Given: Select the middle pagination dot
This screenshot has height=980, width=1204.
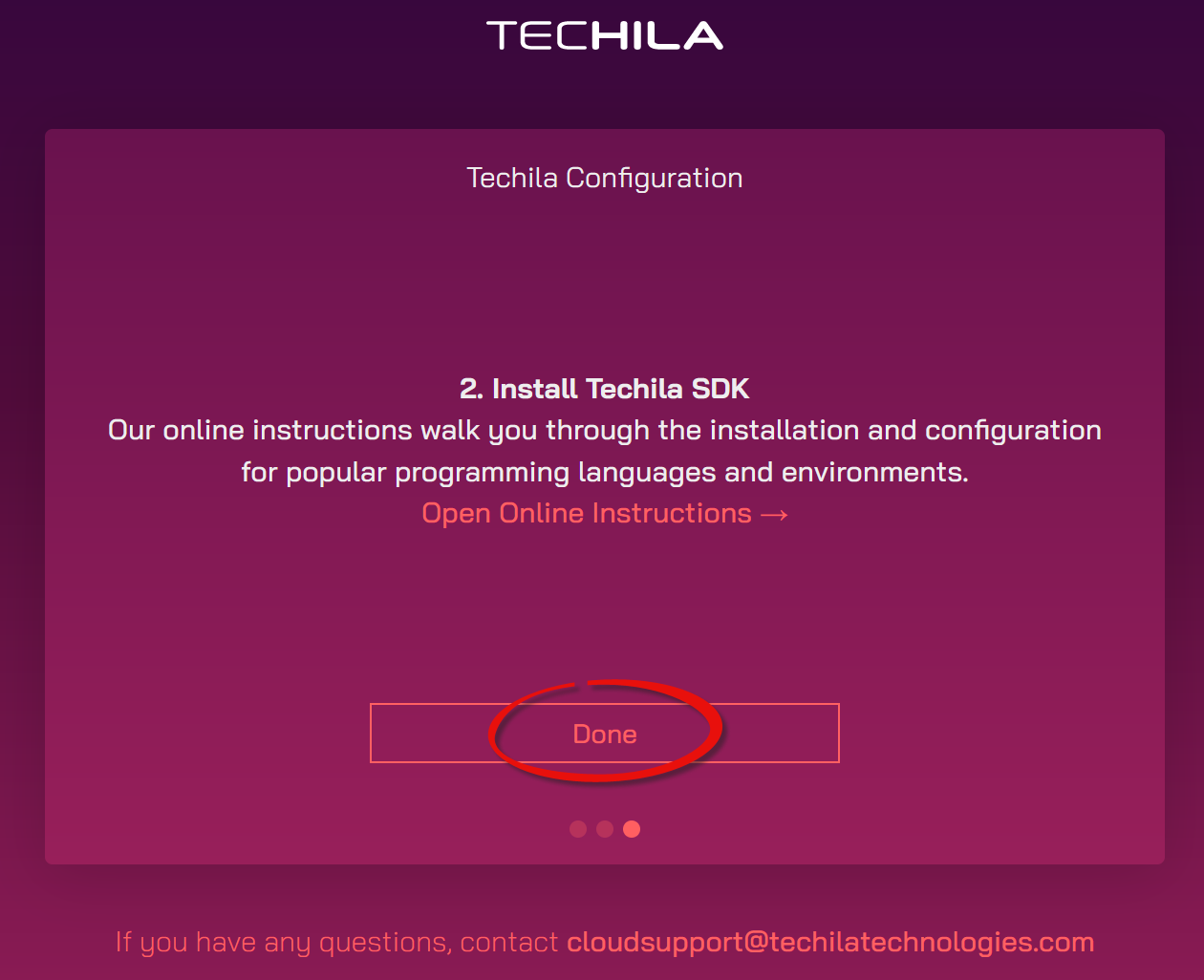Looking at the screenshot, I should pos(605,829).
